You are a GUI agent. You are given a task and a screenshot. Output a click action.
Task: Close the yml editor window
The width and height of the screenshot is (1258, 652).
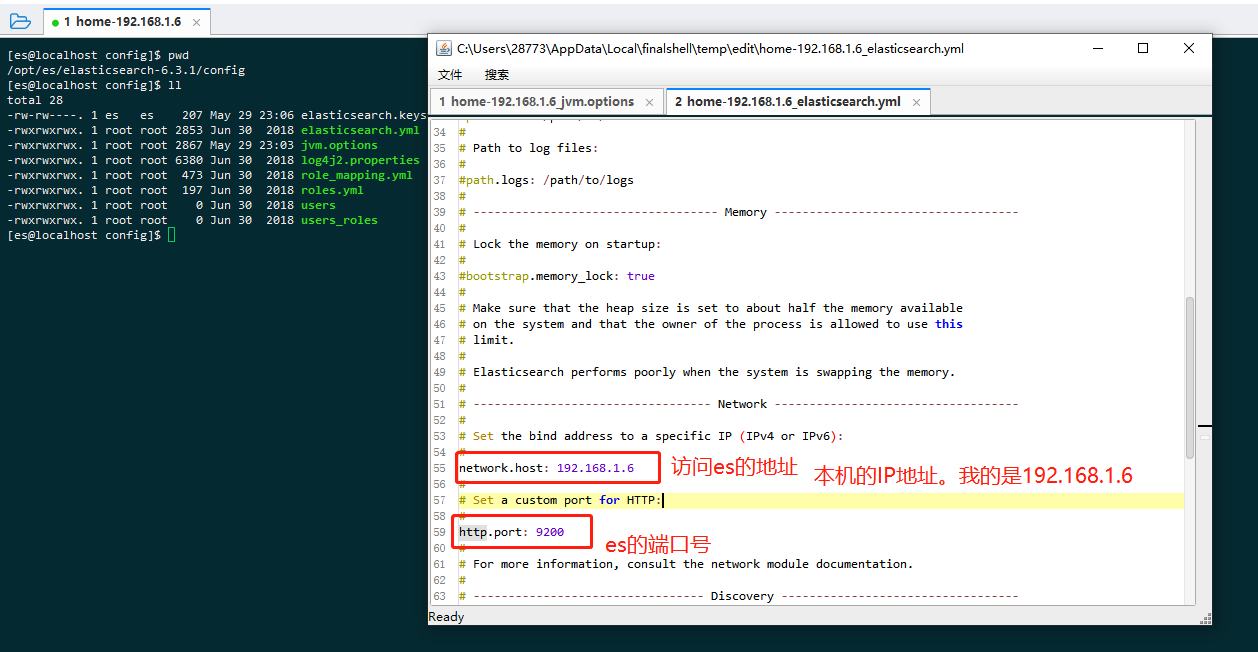(x=1189, y=48)
